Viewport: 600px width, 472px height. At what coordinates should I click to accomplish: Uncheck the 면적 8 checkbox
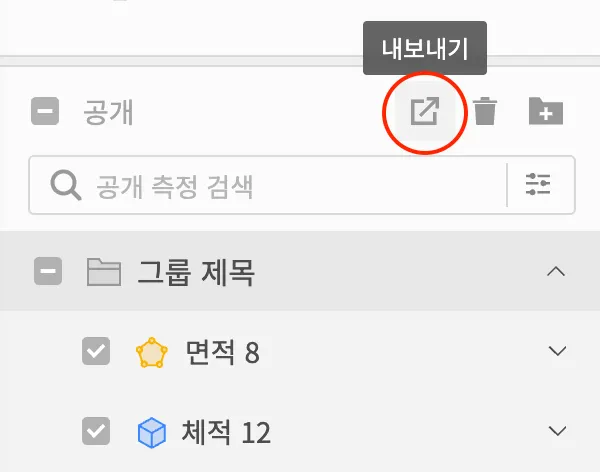pos(96,351)
